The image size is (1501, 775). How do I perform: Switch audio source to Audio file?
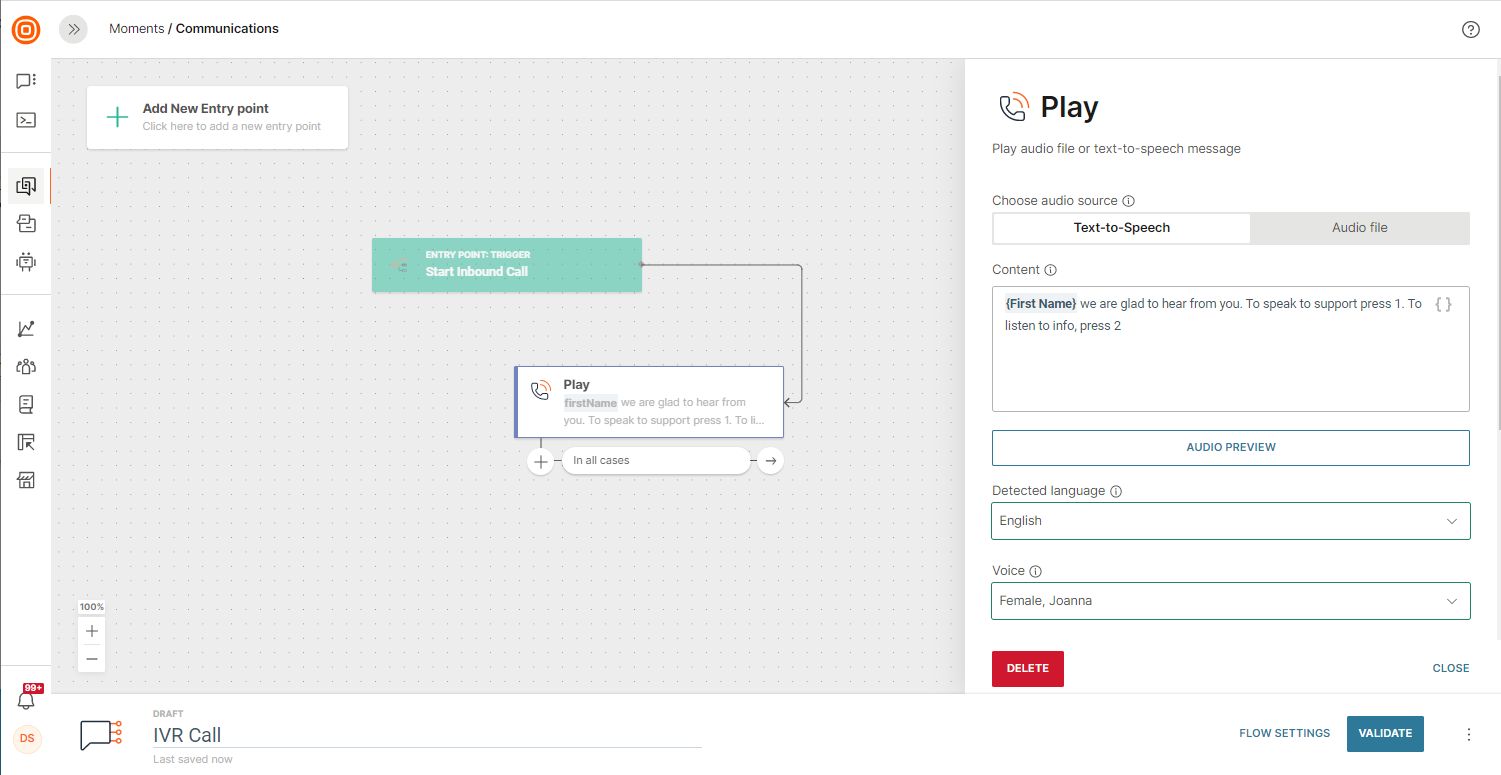point(1359,228)
